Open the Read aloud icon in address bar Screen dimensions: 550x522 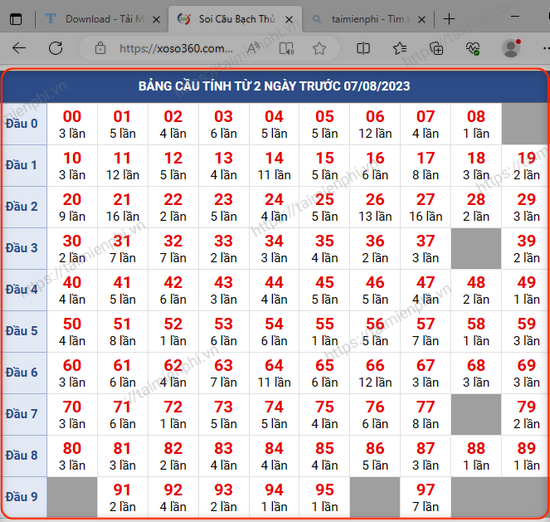(x=253, y=48)
